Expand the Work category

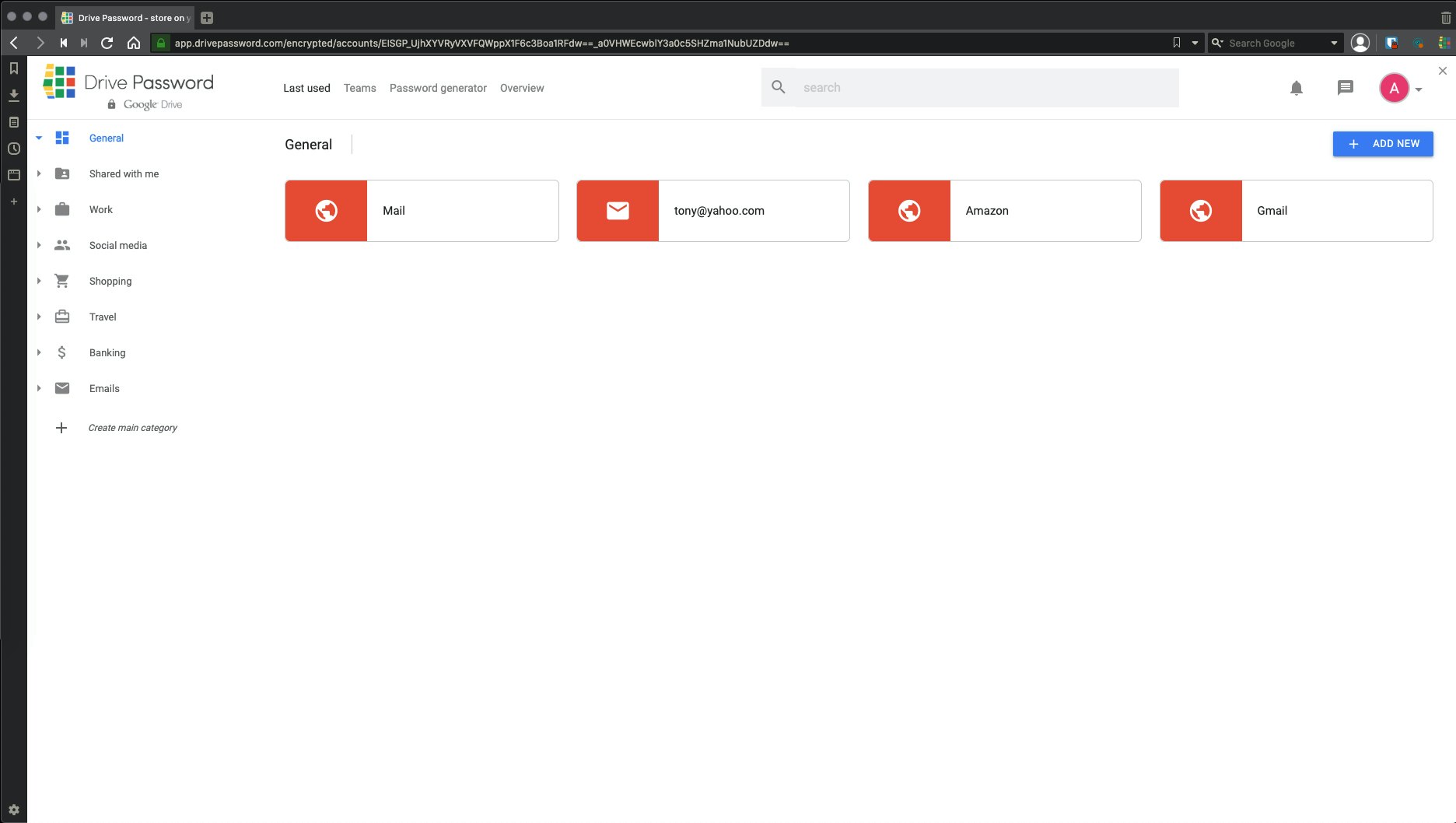pos(38,208)
